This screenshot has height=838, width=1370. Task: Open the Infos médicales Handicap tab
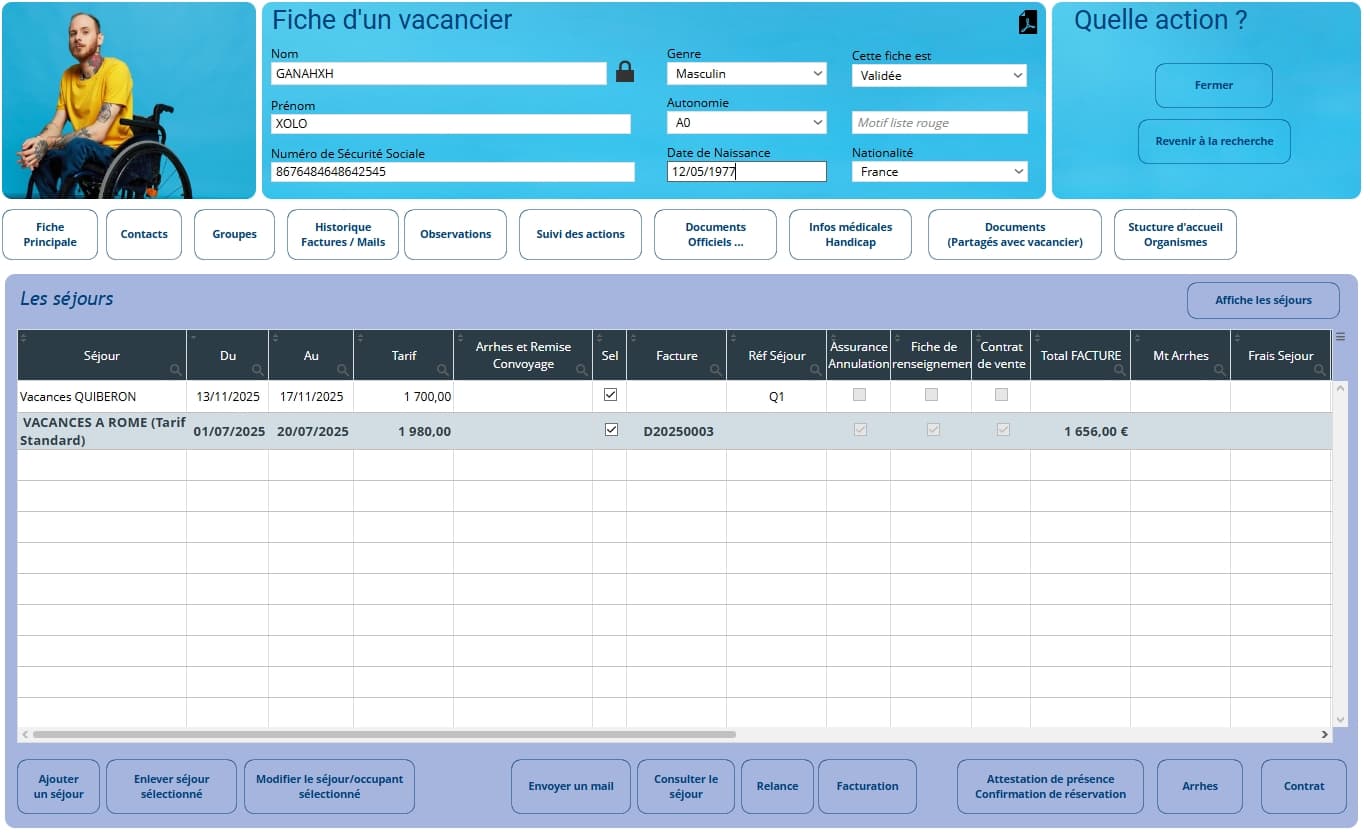[x=850, y=234]
